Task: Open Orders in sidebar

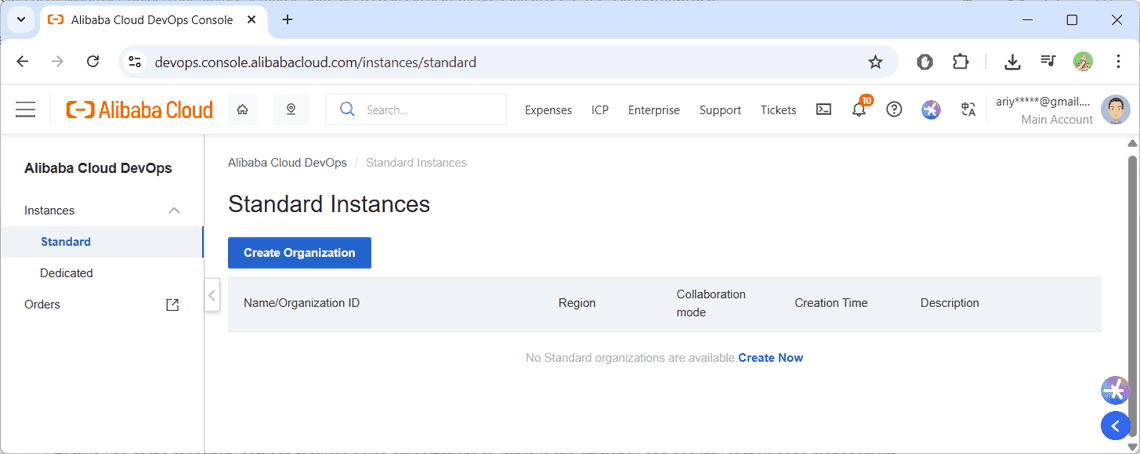Action: point(42,304)
